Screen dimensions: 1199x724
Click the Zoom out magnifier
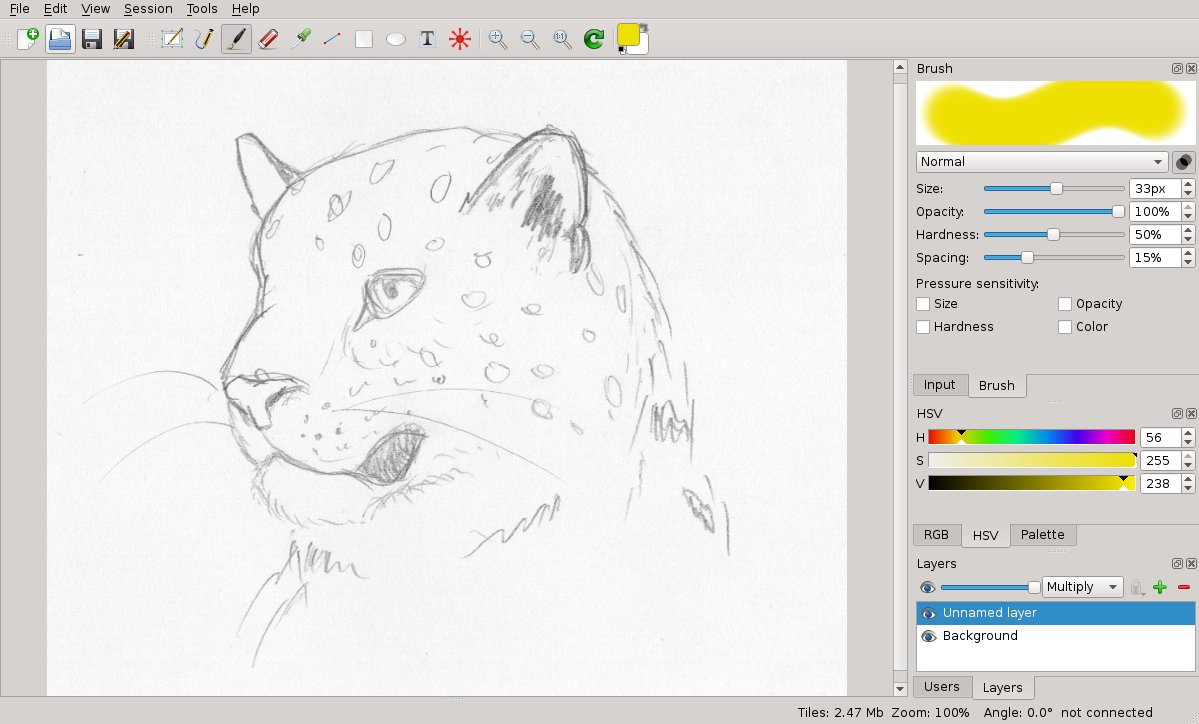tap(530, 39)
